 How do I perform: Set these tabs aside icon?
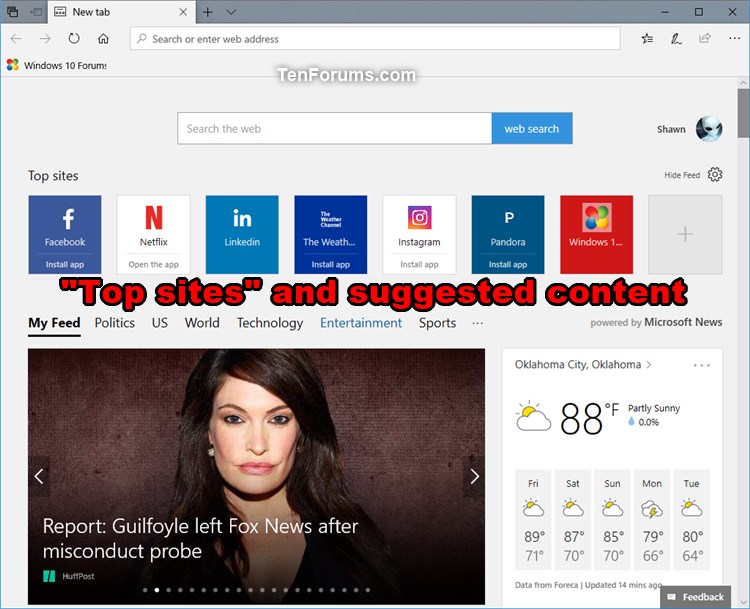click(x=36, y=12)
